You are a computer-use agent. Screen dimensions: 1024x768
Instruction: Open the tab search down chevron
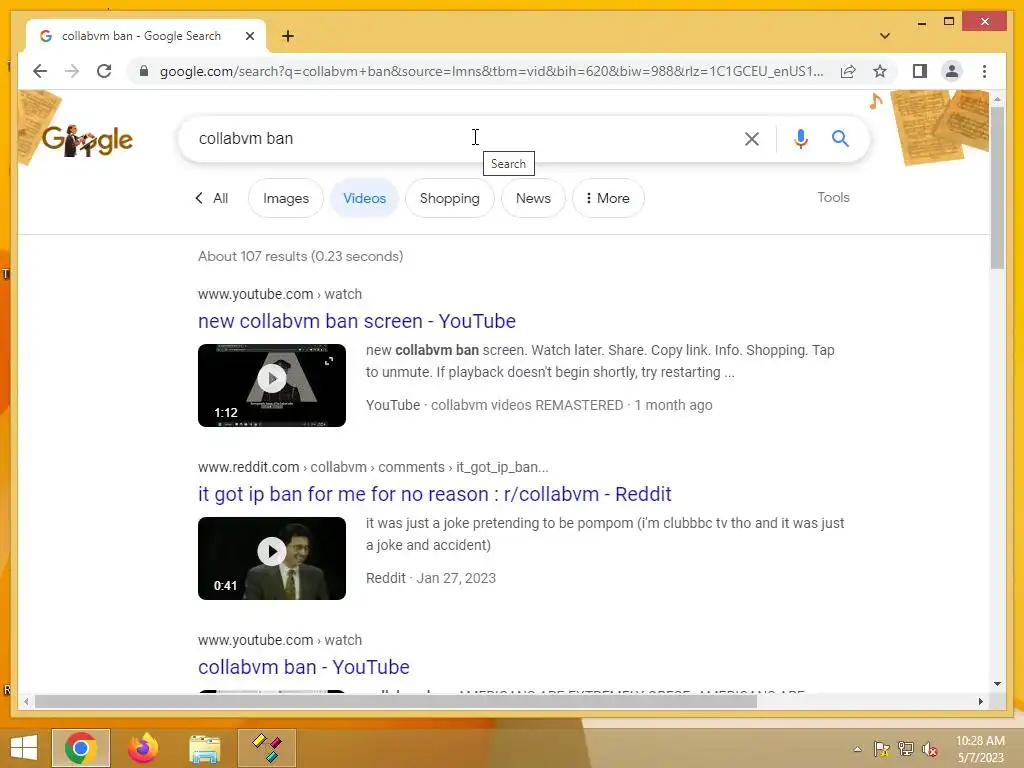pos(884,36)
